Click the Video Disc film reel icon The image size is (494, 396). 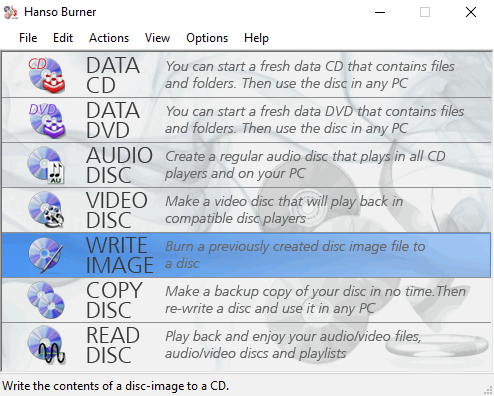[x=46, y=210]
